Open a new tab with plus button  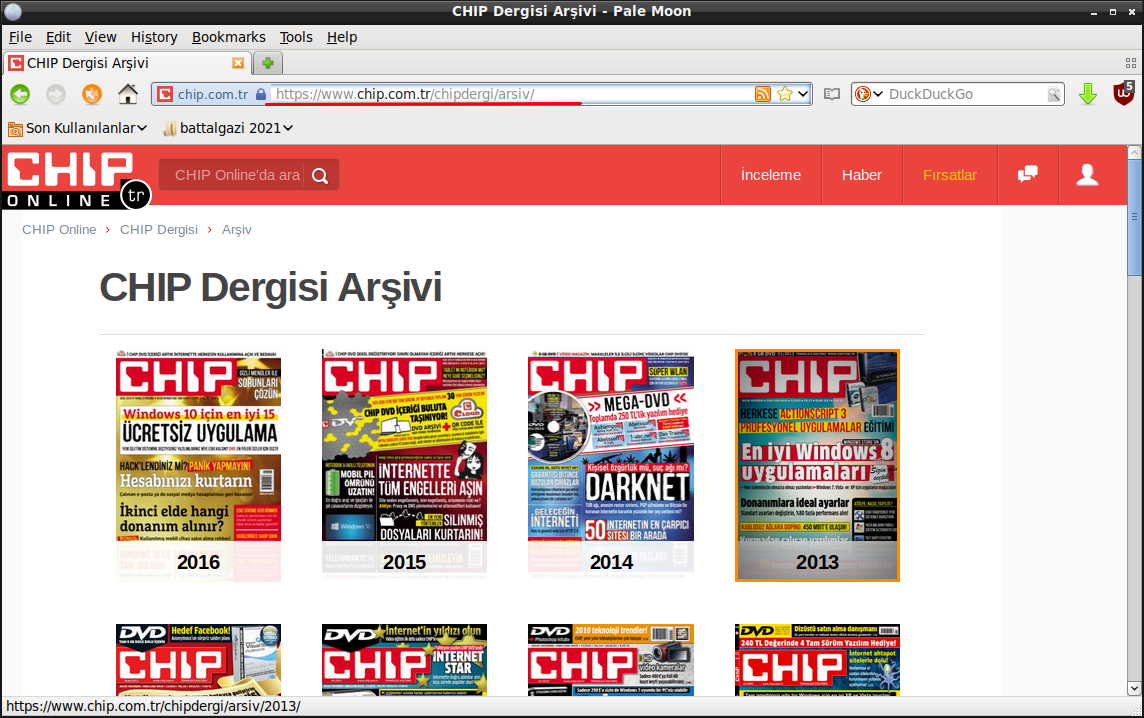pos(268,63)
